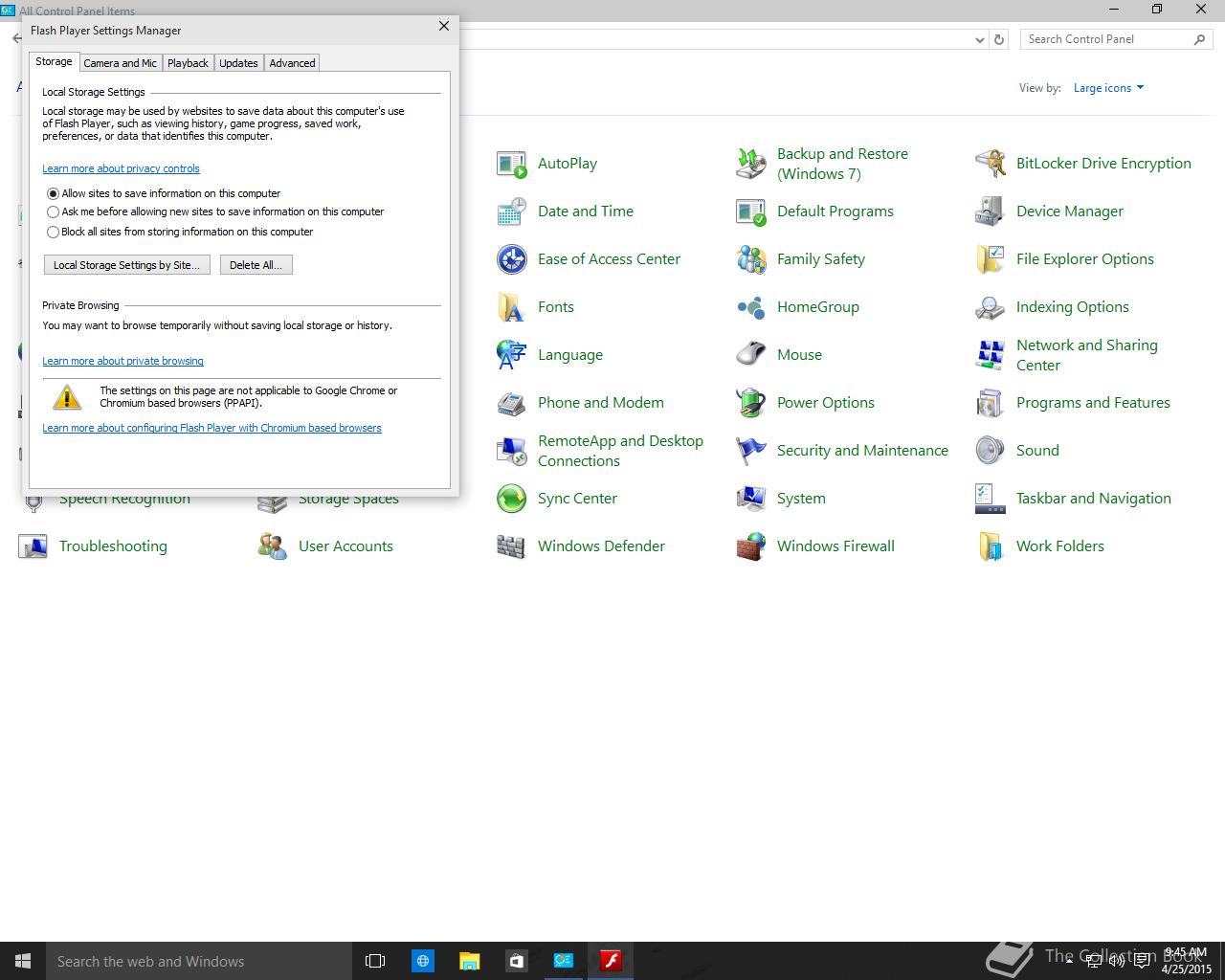Open the User Accounts icon
This screenshot has height=980, width=1225.
click(273, 546)
